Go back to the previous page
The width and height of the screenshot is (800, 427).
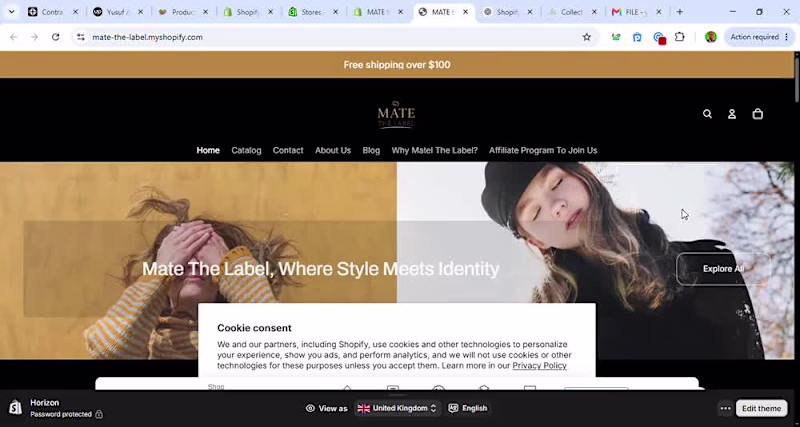coord(14,37)
